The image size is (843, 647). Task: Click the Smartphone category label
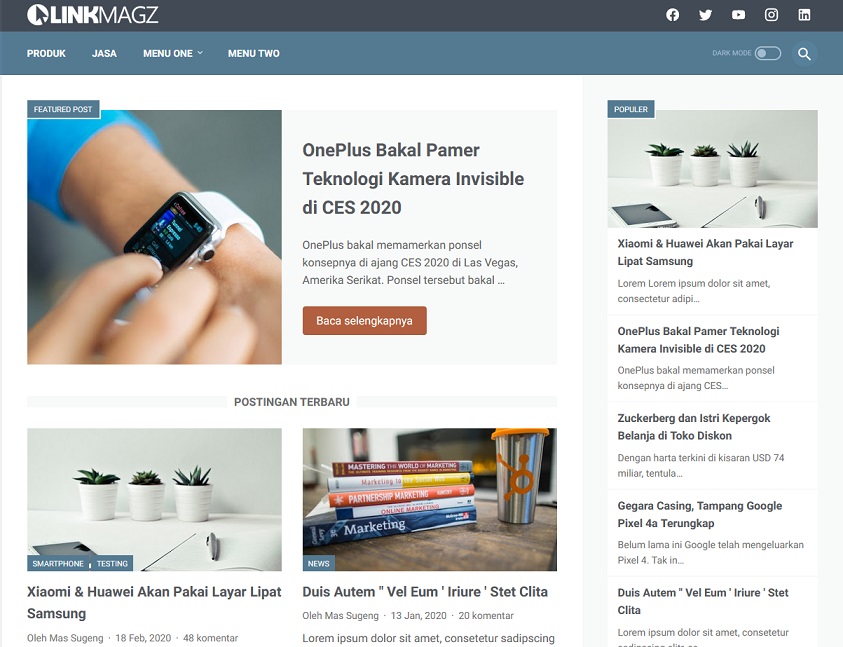(x=58, y=564)
